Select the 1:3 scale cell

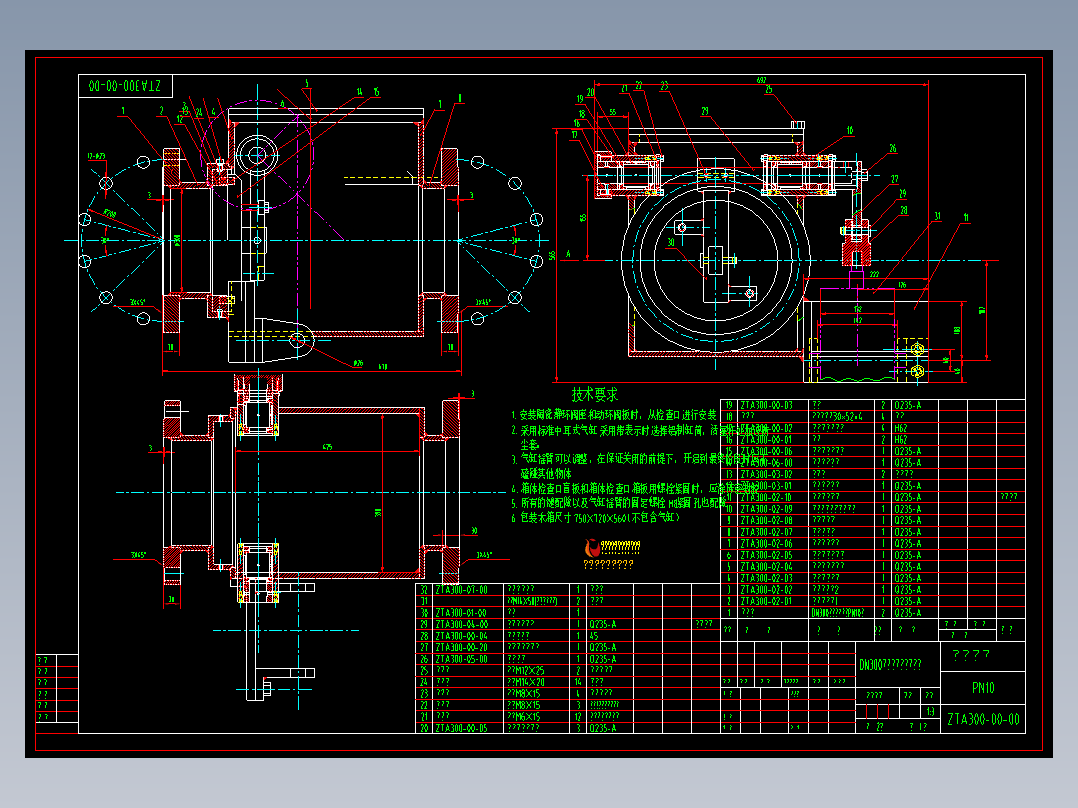[930, 712]
